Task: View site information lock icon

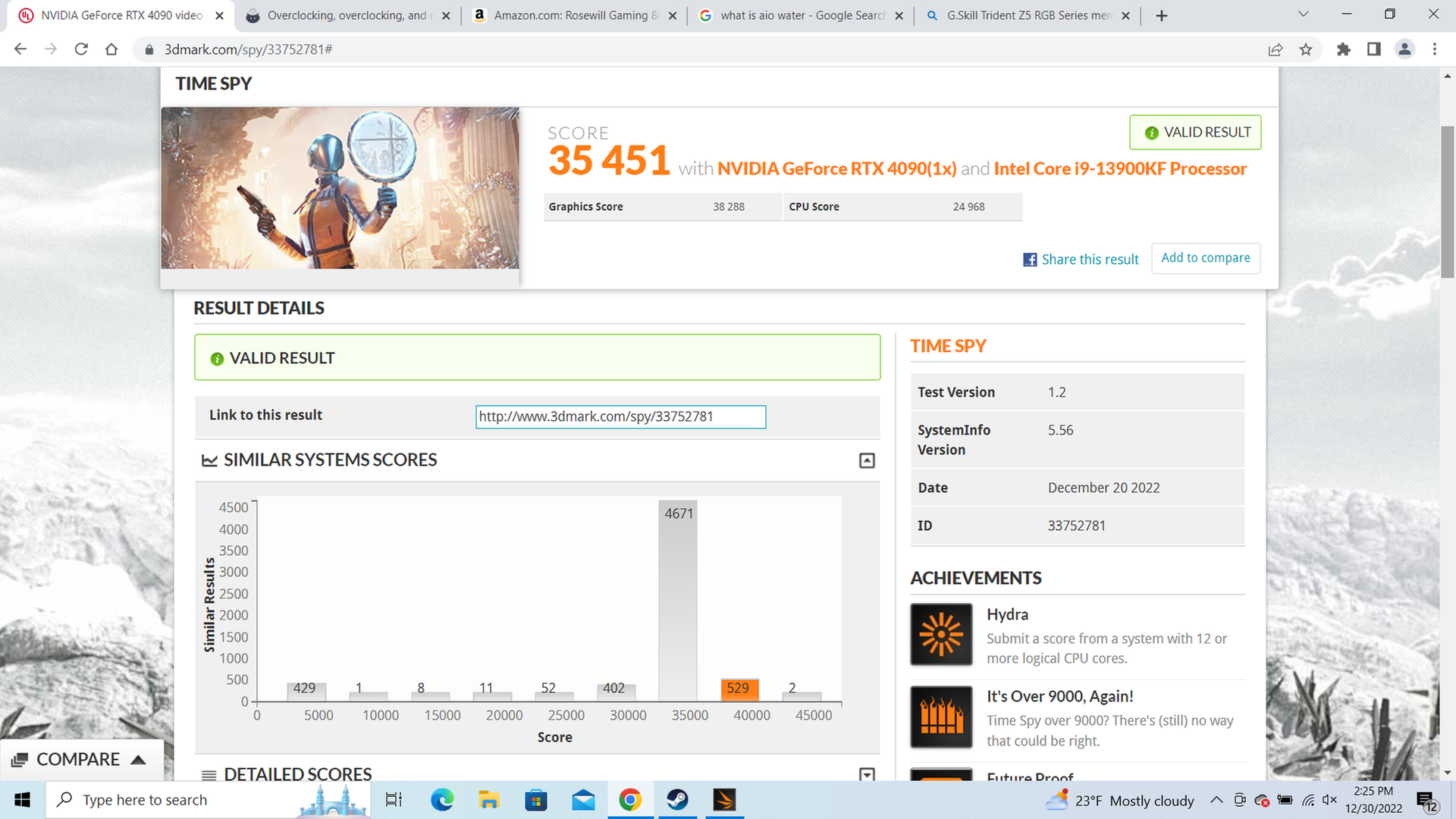Action: [149, 49]
